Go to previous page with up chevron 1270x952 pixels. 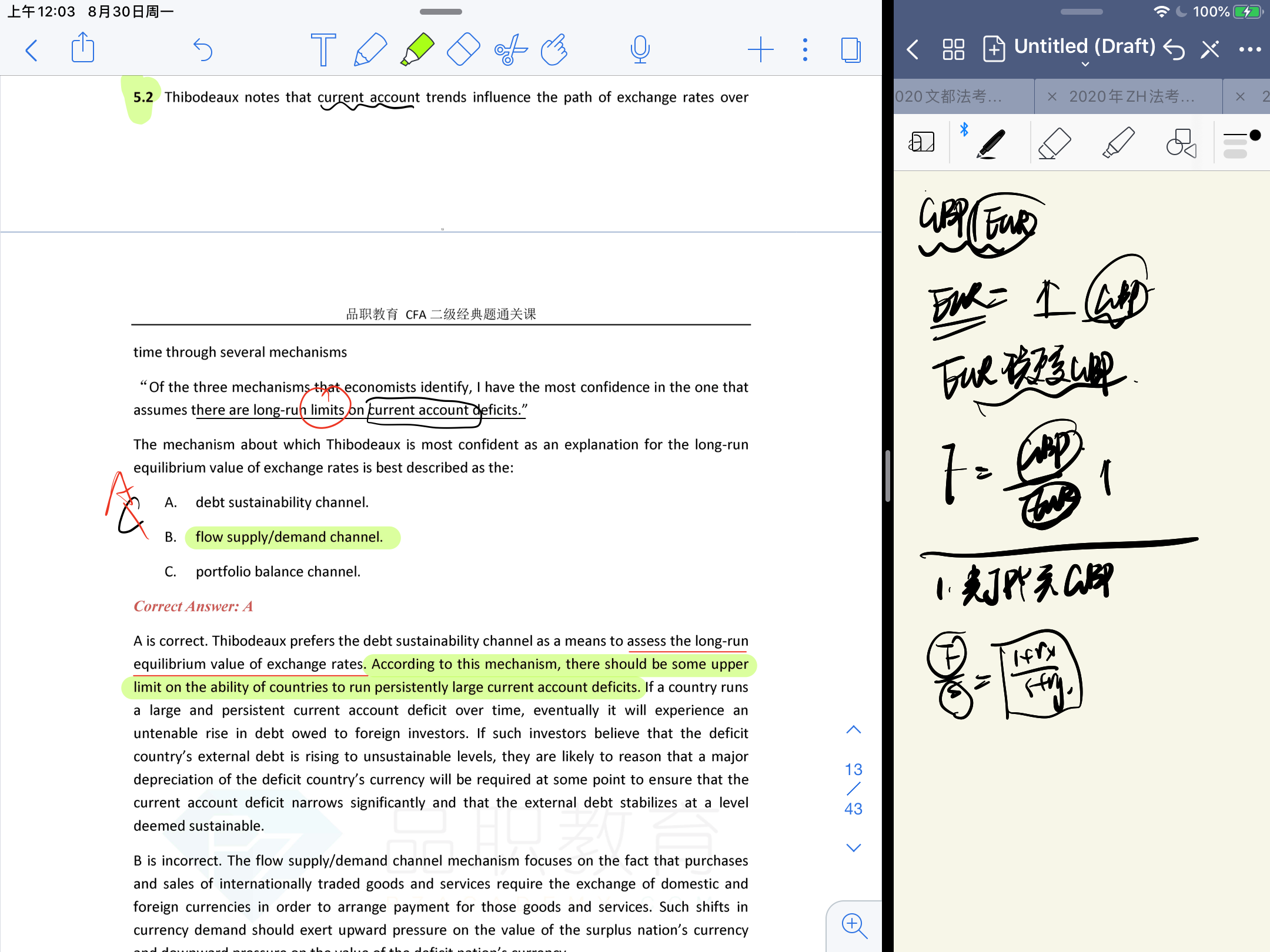pyautogui.click(x=854, y=730)
